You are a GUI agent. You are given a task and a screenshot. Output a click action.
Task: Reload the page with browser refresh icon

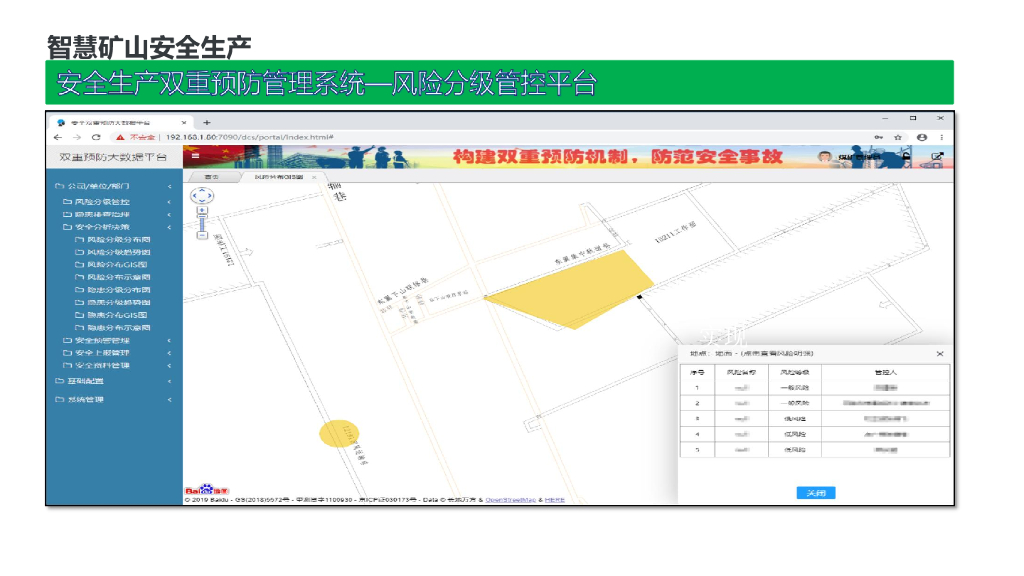pyautogui.click(x=96, y=137)
